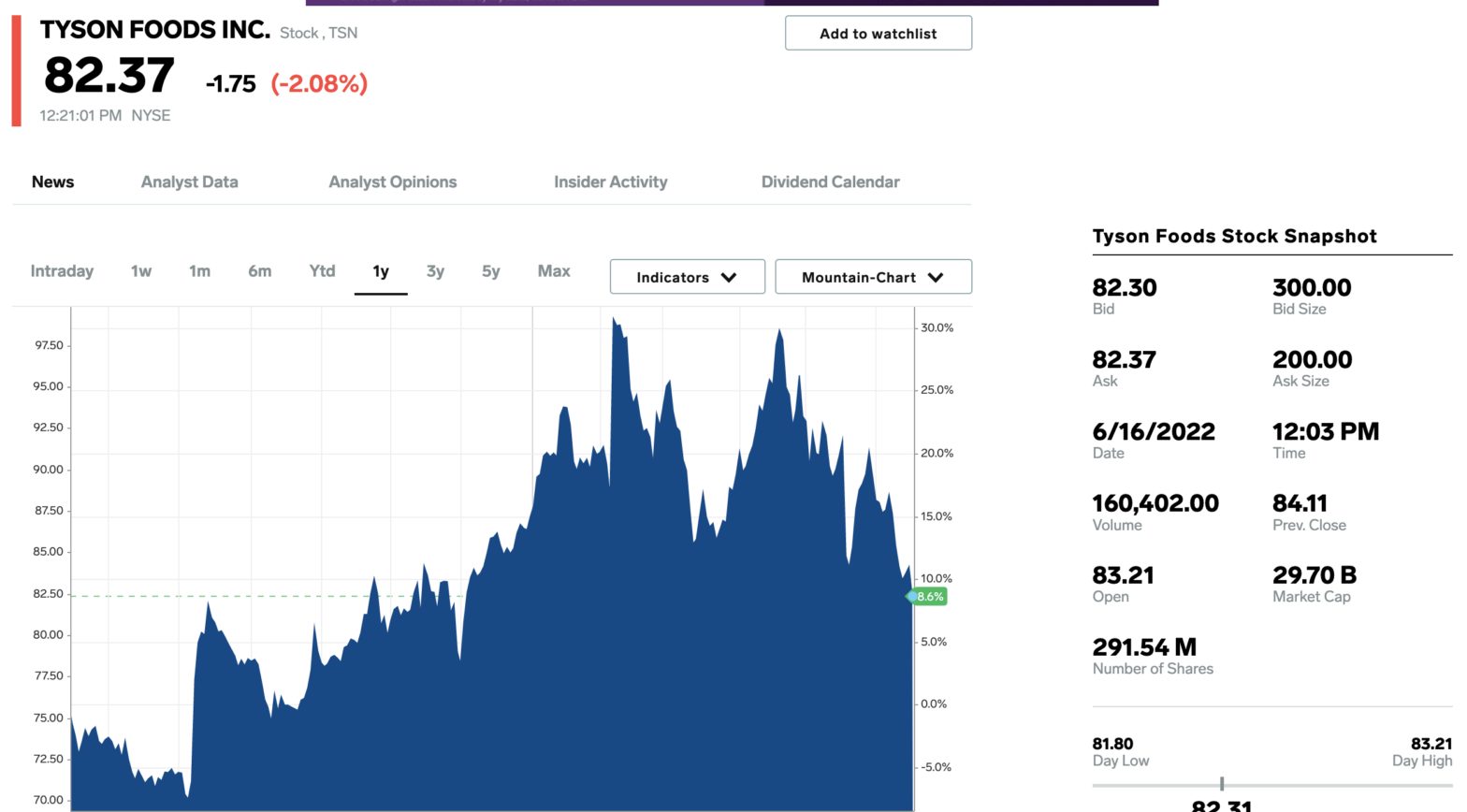Select the 1w chart range
Image resolution: width=1467 pixels, height=812 pixels.
(141, 271)
